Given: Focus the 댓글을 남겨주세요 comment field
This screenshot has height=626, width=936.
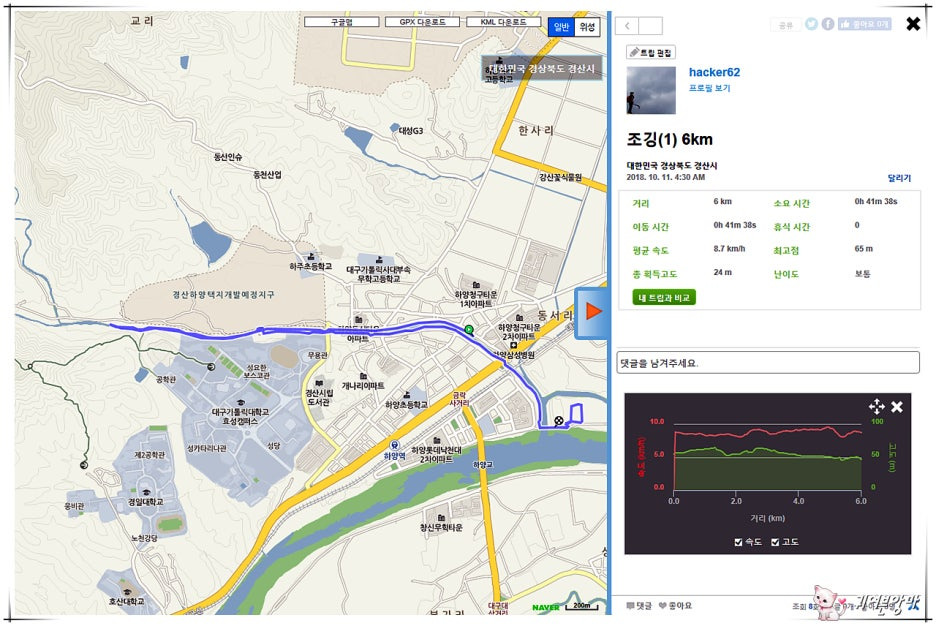Looking at the screenshot, I should point(768,363).
